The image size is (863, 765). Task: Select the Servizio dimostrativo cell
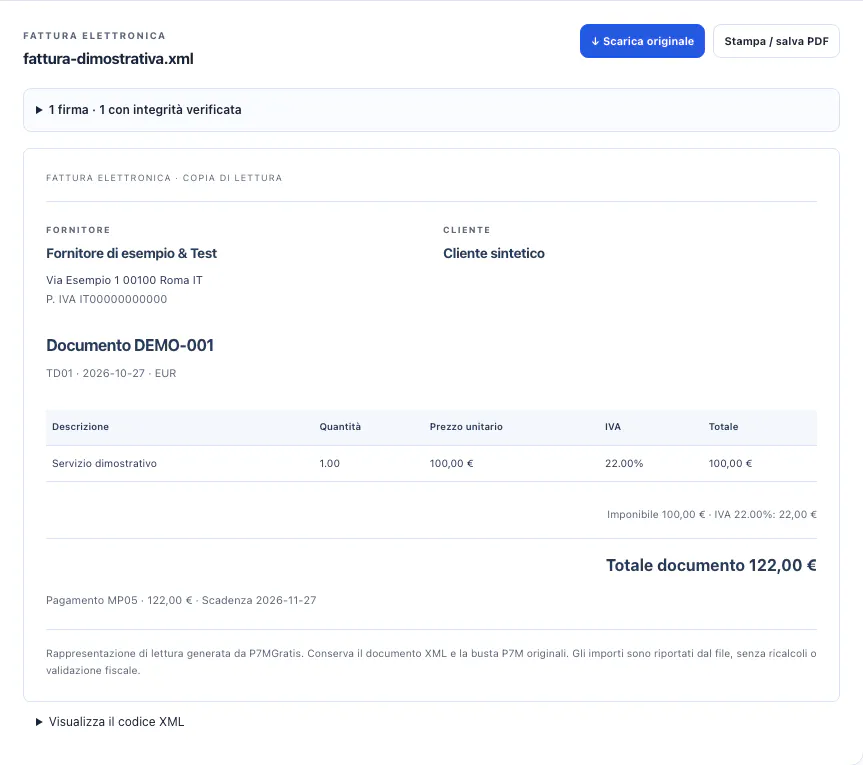coord(105,463)
